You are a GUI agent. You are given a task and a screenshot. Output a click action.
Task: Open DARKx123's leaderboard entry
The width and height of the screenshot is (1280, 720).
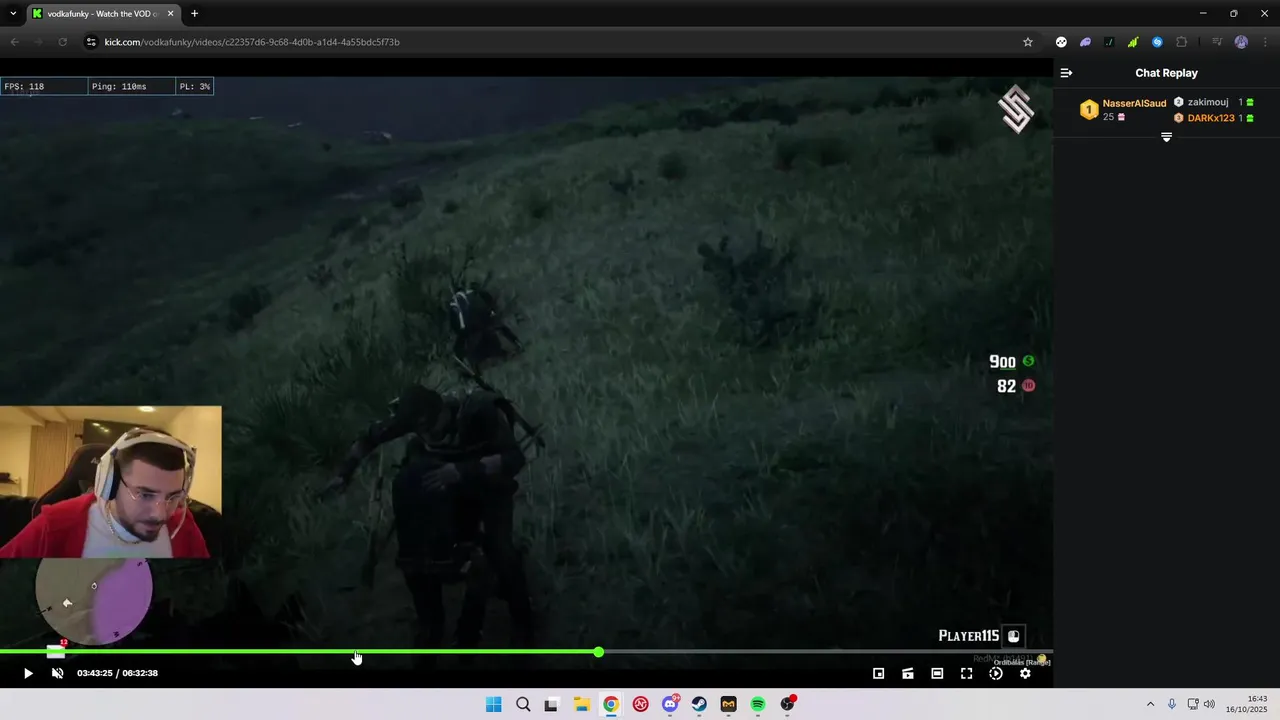click(x=1211, y=118)
